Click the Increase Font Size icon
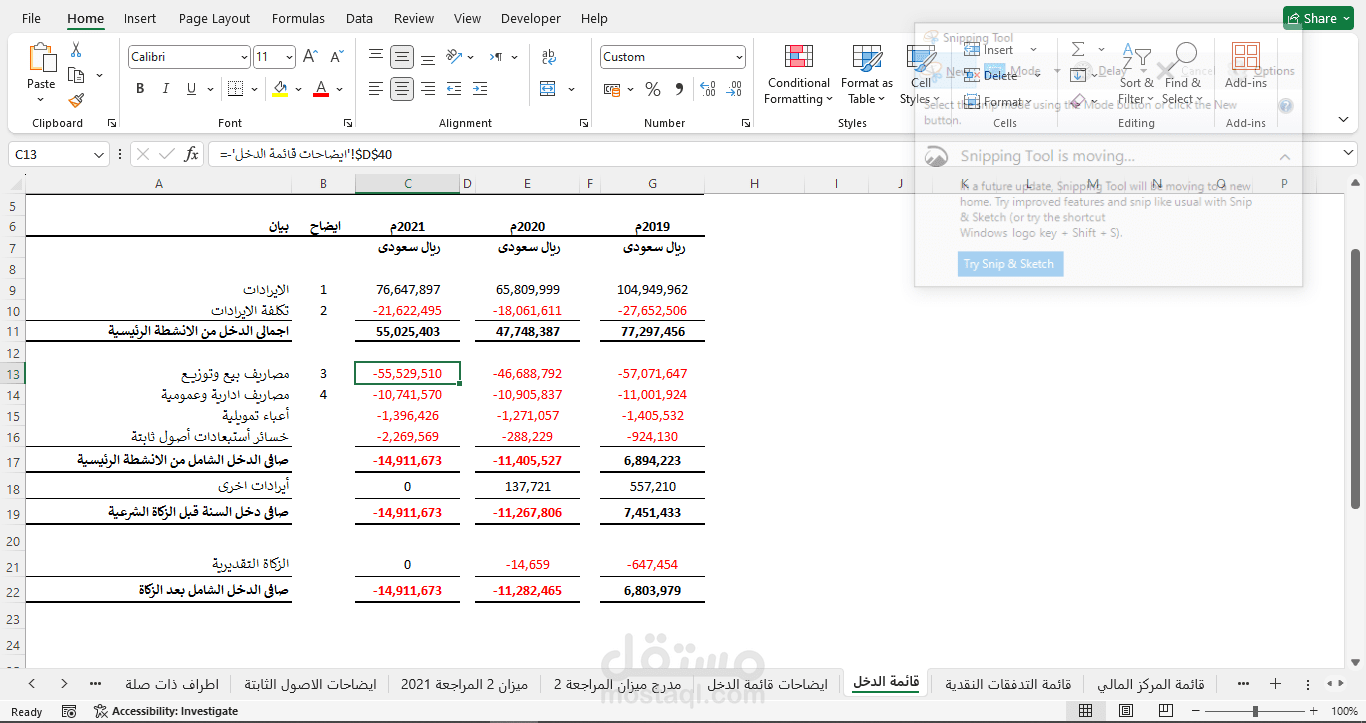Screen dimensions: 1366x723 coord(310,57)
